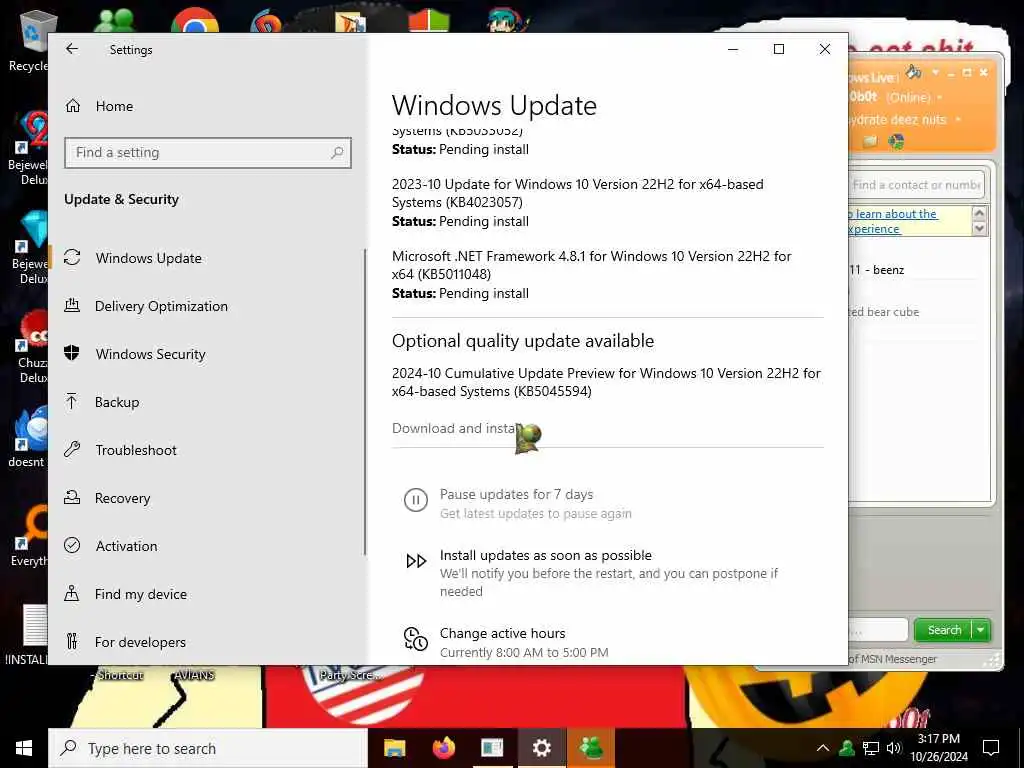
Task: Click the Recovery icon in sidebar
Action: 72,498
